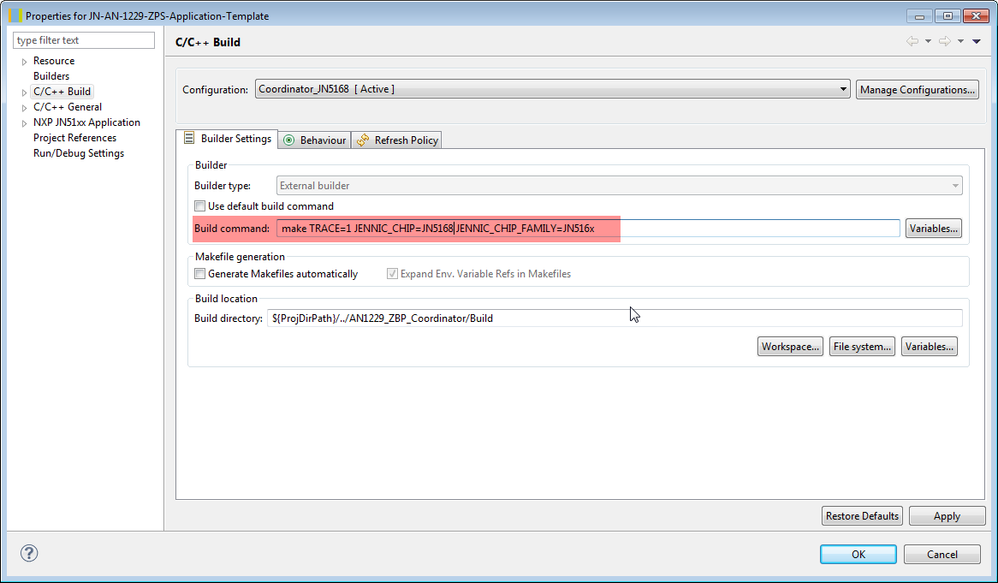Image resolution: width=998 pixels, height=583 pixels.
Task: Select Run/Debug Settings in the tree
Action: pyautogui.click(x=78, y=153)
